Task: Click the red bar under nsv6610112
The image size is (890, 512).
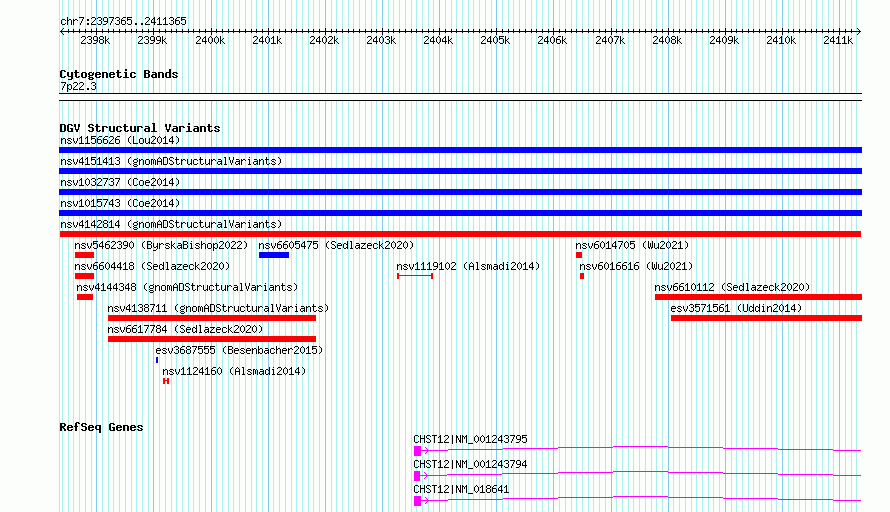Action: 758,297
